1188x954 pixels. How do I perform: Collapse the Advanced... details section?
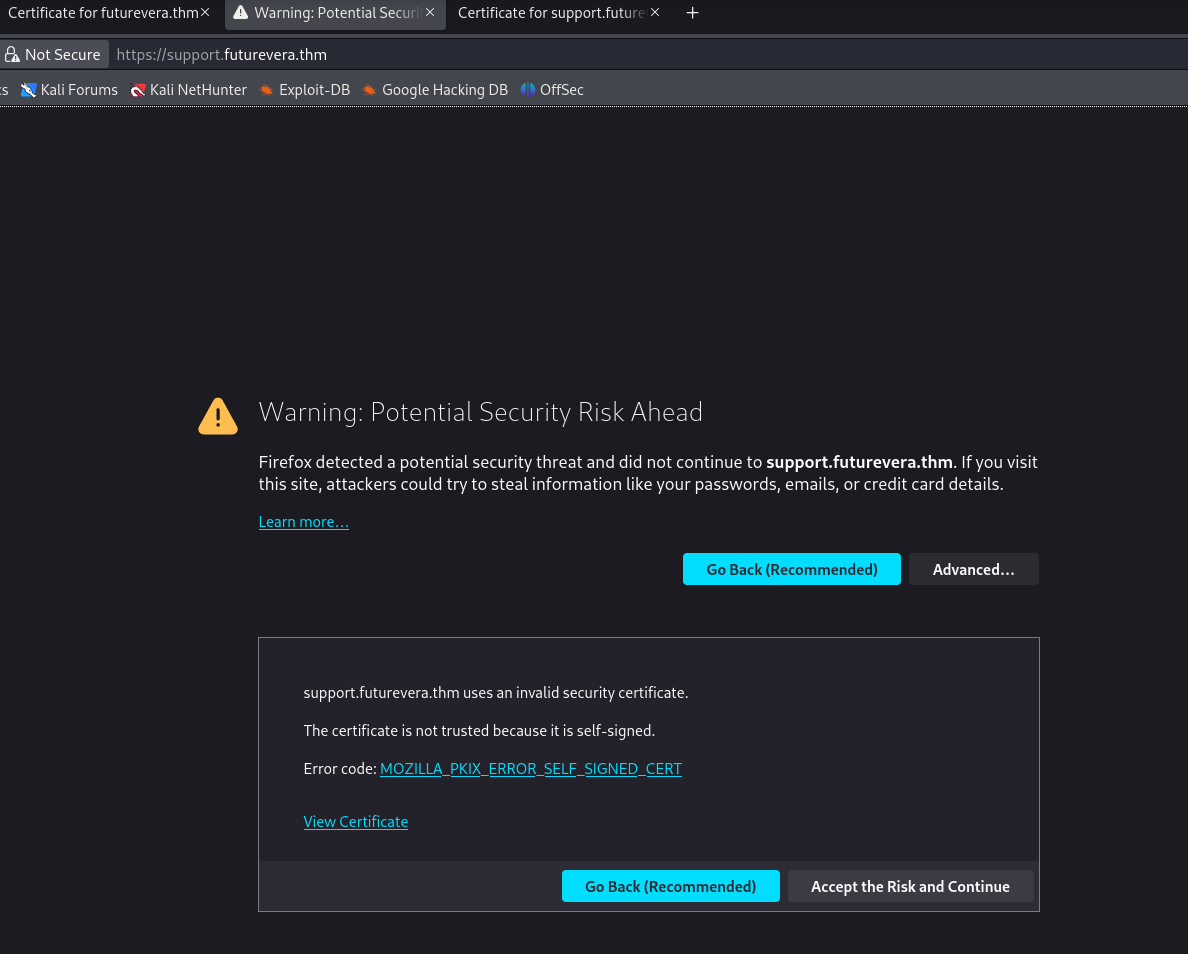click(973, 570)
